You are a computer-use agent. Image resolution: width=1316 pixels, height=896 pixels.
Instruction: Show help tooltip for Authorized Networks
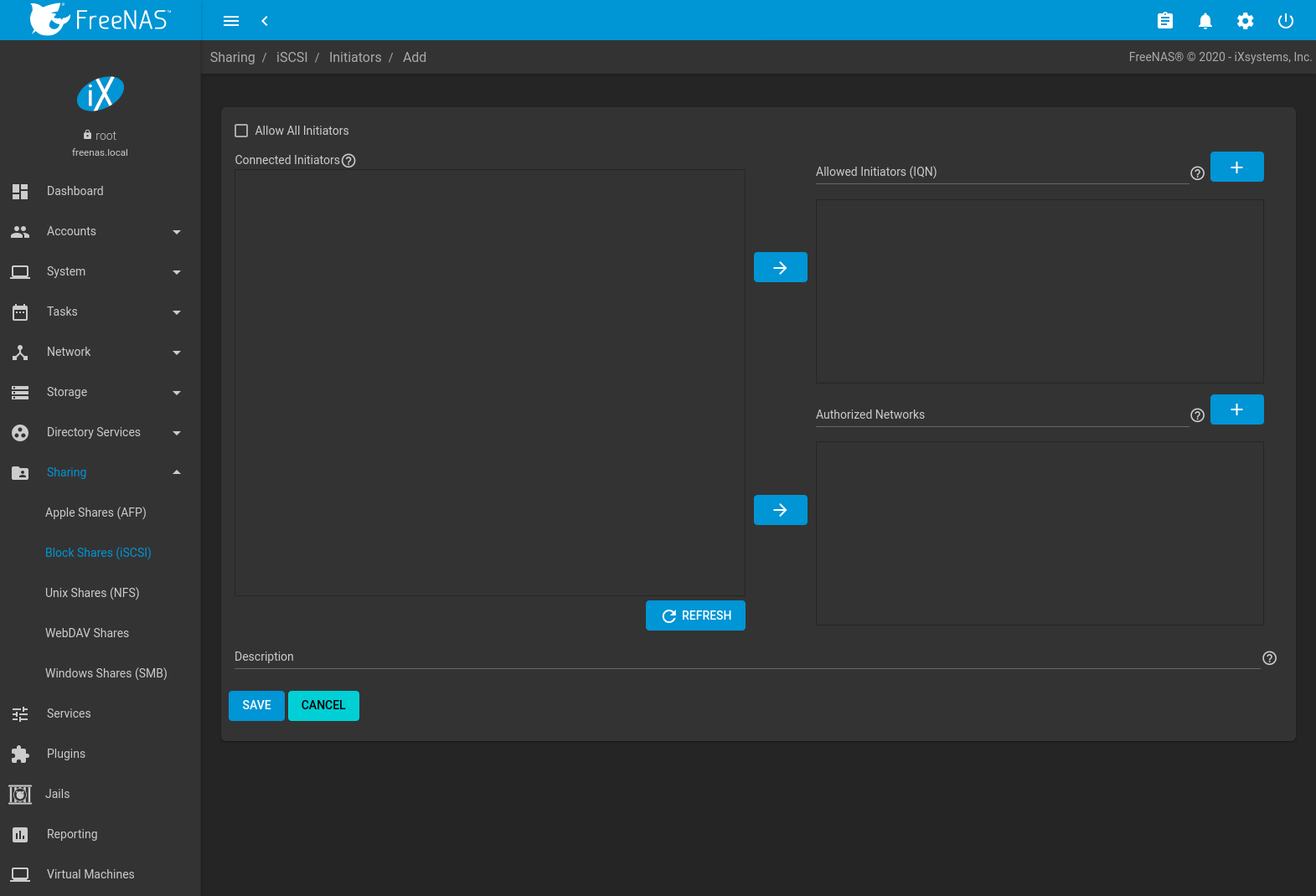[x=1197, y=415]
